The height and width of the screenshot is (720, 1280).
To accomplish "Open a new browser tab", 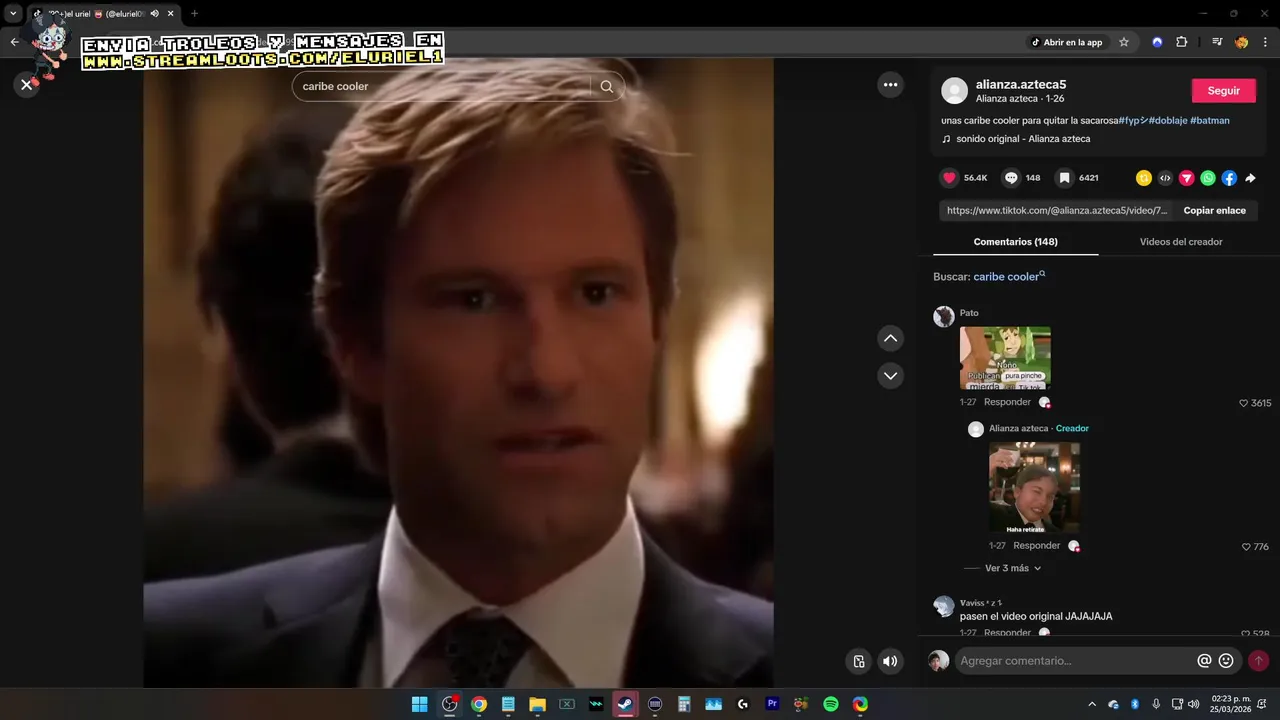I will click(x=194, y=14).
